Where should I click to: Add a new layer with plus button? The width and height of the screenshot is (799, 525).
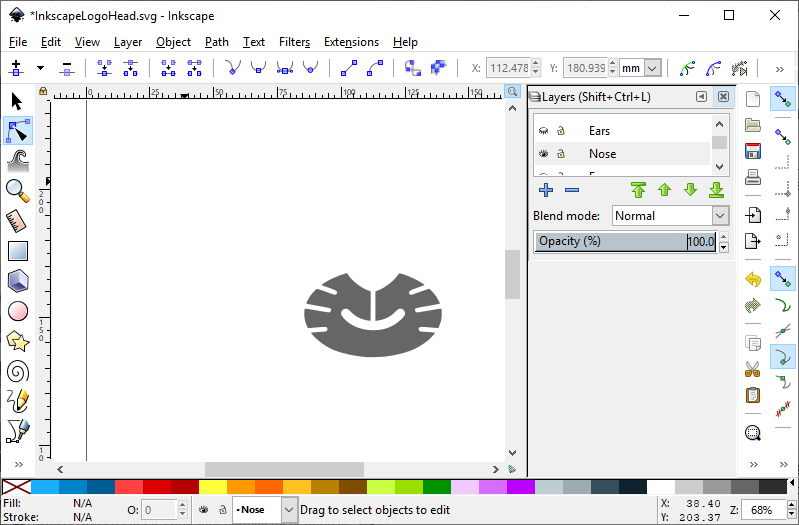pyautogui.click(x=546, y=190)
